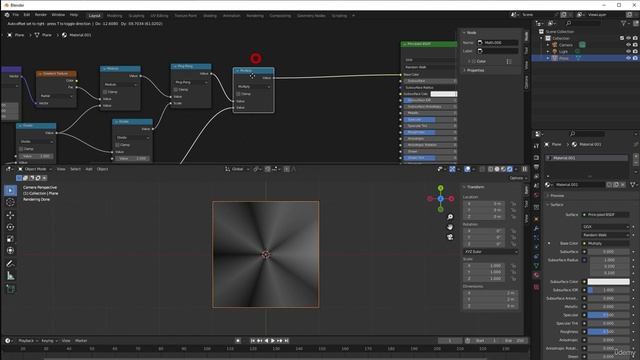The image size is (640, 360).
Task: Enable Clamp on the Modulo node
Action: [x=105, y=92]
